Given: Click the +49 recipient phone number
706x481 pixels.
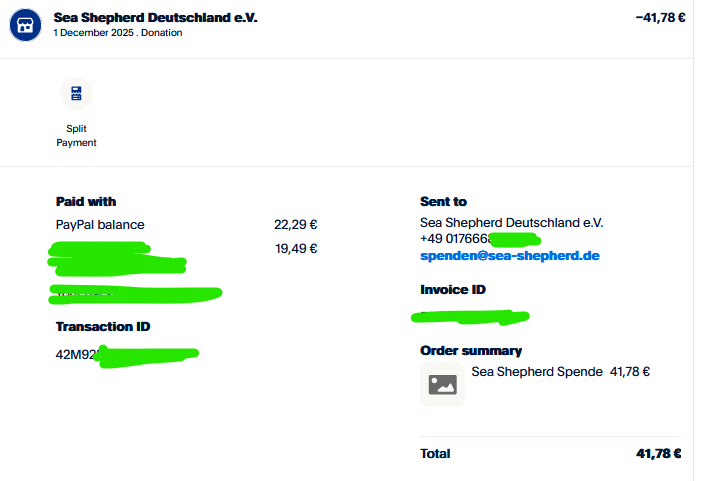Looking at the screenshot, I should coord(480,239).
